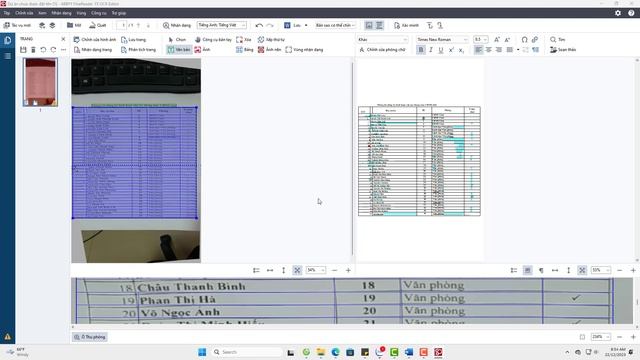The image size is (640, 360).
Task: Select the Bảng table area tool
Action: click(x=244, y=50)
